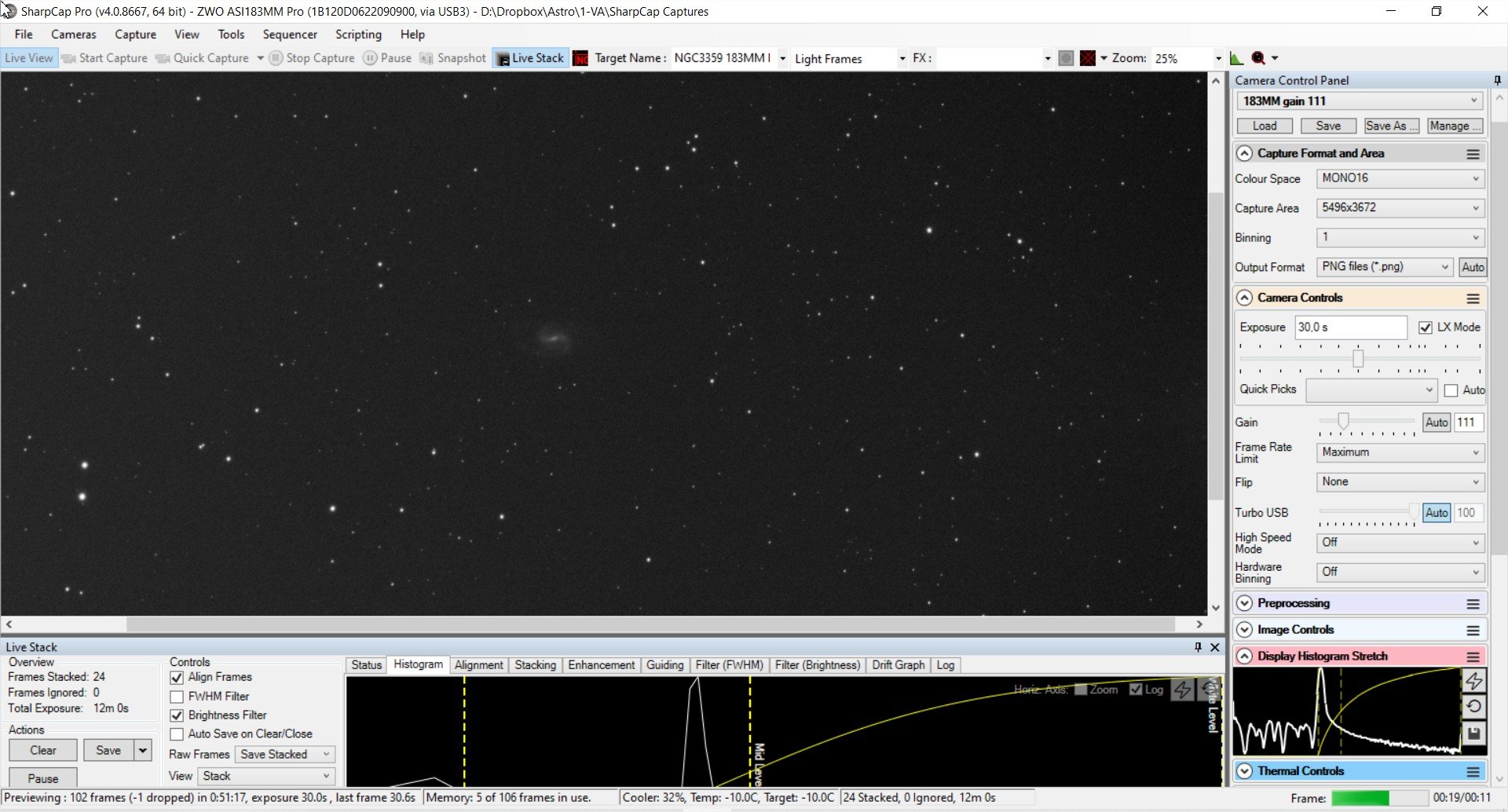Open the Sequencer menu
Viewport: 1508px width, 812px height.
(x=290, y=35)
